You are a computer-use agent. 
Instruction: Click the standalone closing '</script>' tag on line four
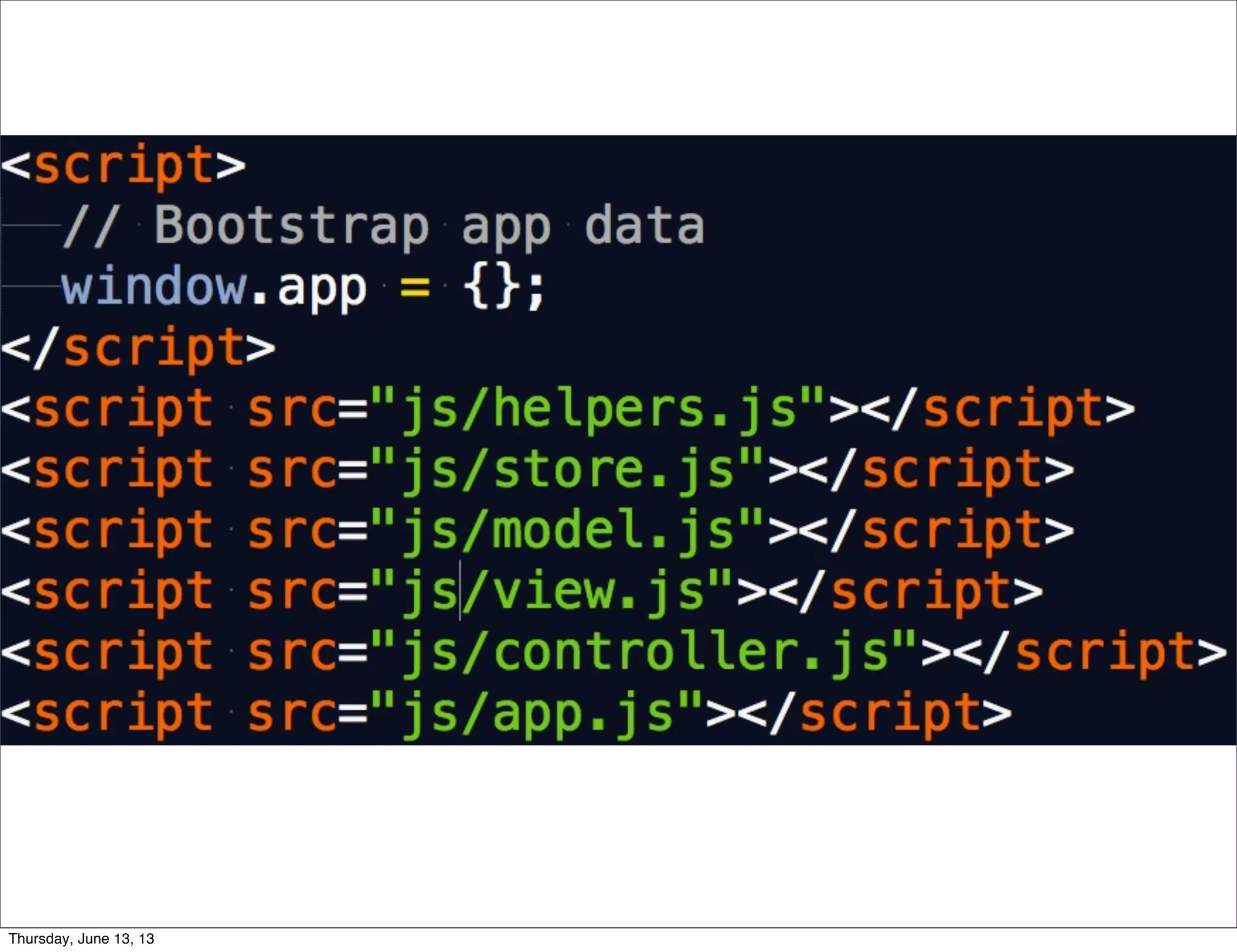(x=138, y=348)
